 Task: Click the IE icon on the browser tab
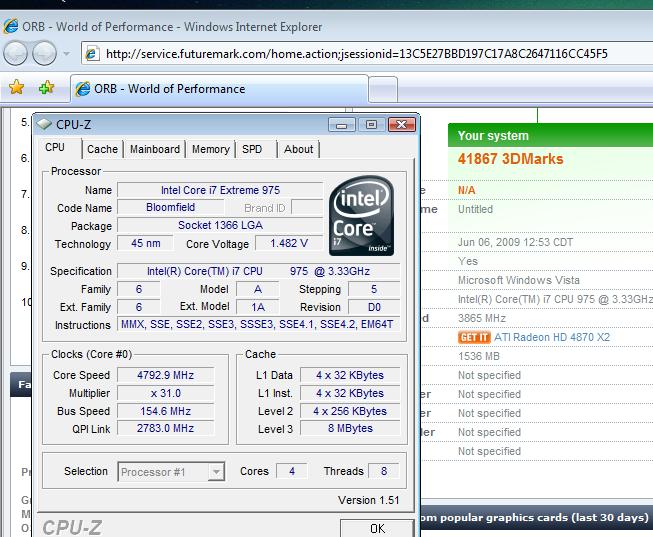click(x=82, y=89)
